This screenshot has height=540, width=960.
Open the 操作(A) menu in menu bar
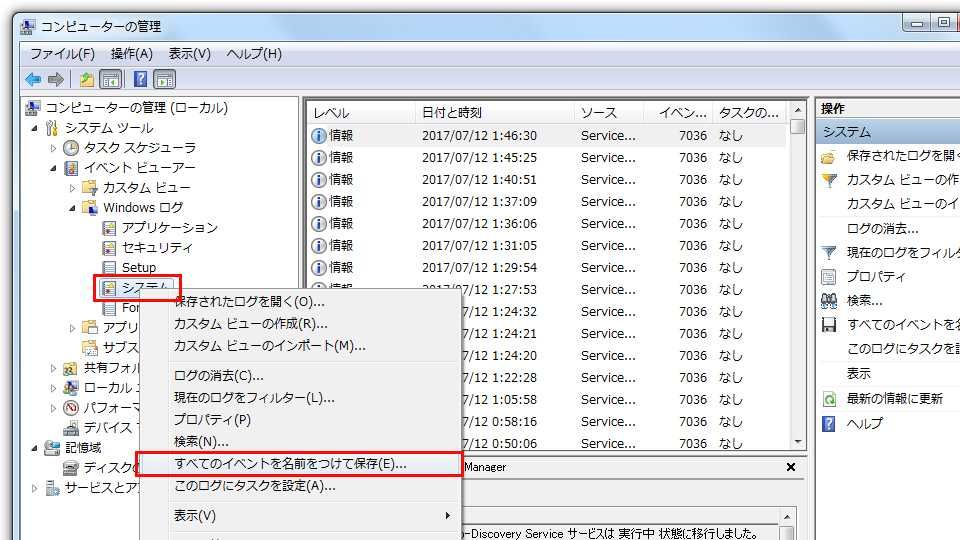(132, 54)
